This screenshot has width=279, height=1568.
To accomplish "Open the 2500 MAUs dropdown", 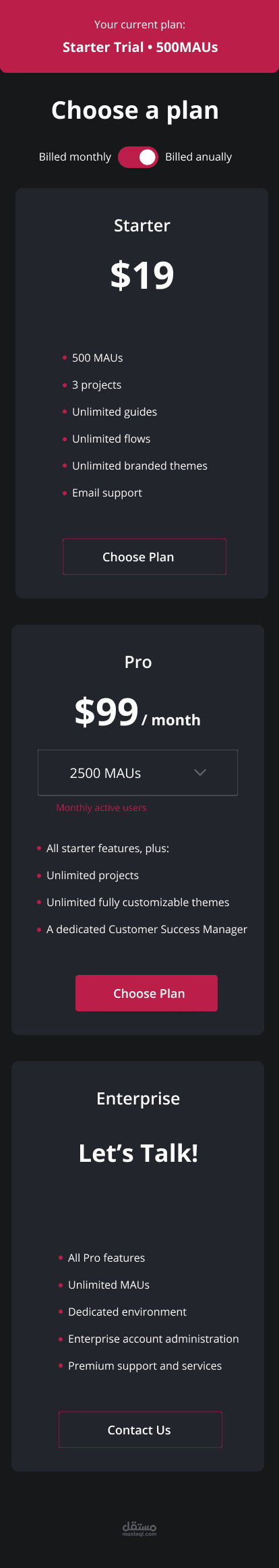I will 138,773.
